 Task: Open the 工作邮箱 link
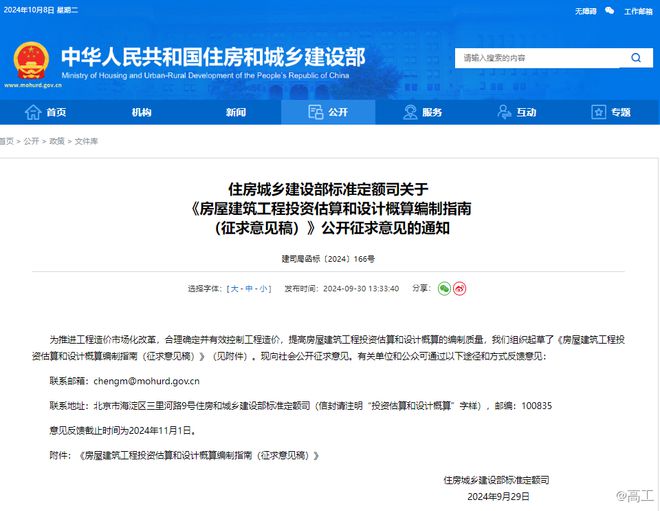(638, 11)
